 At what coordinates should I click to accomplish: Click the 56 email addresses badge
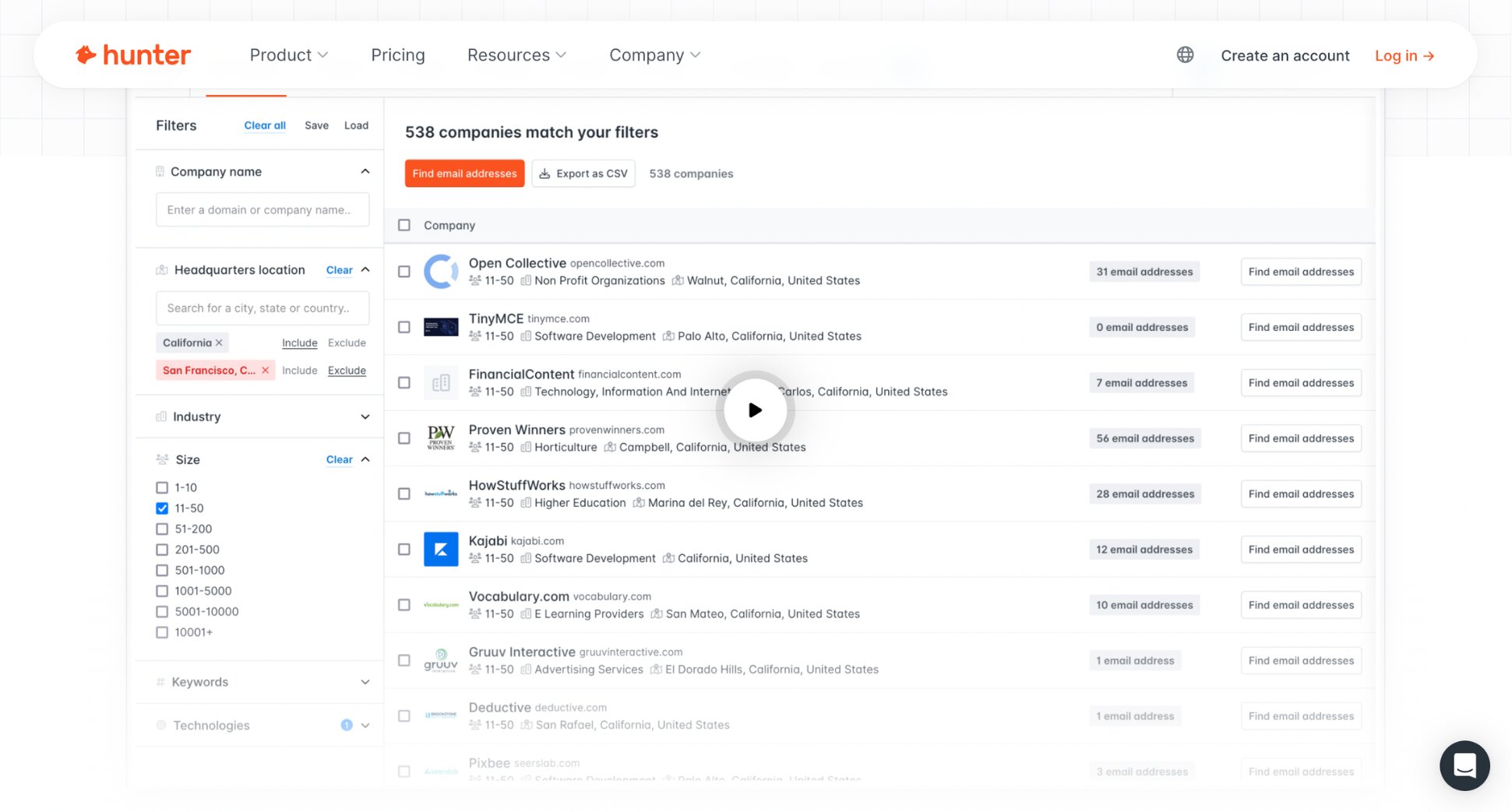[1145, 438]
